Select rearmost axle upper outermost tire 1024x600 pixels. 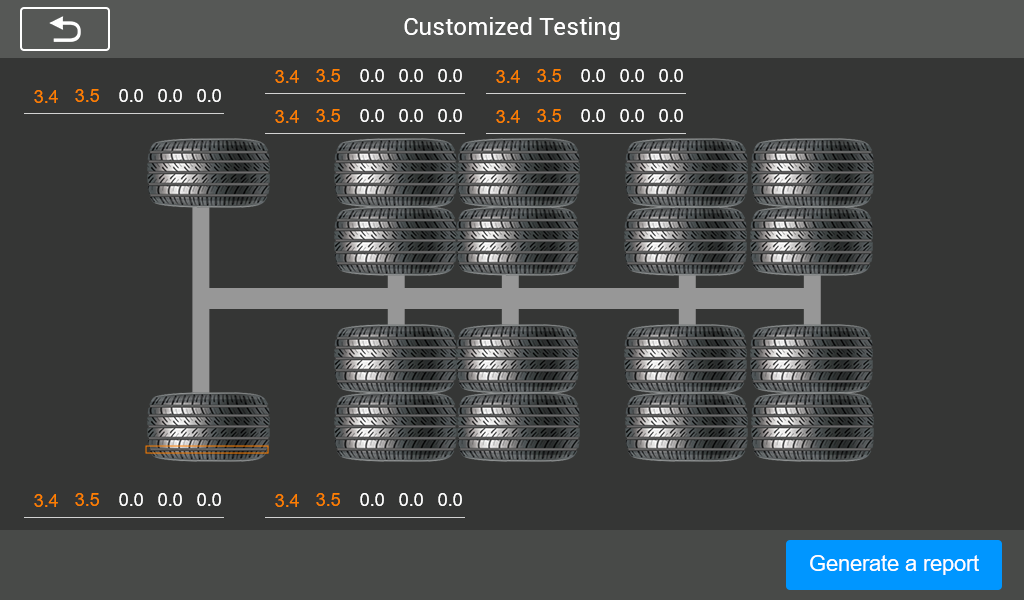812,173
